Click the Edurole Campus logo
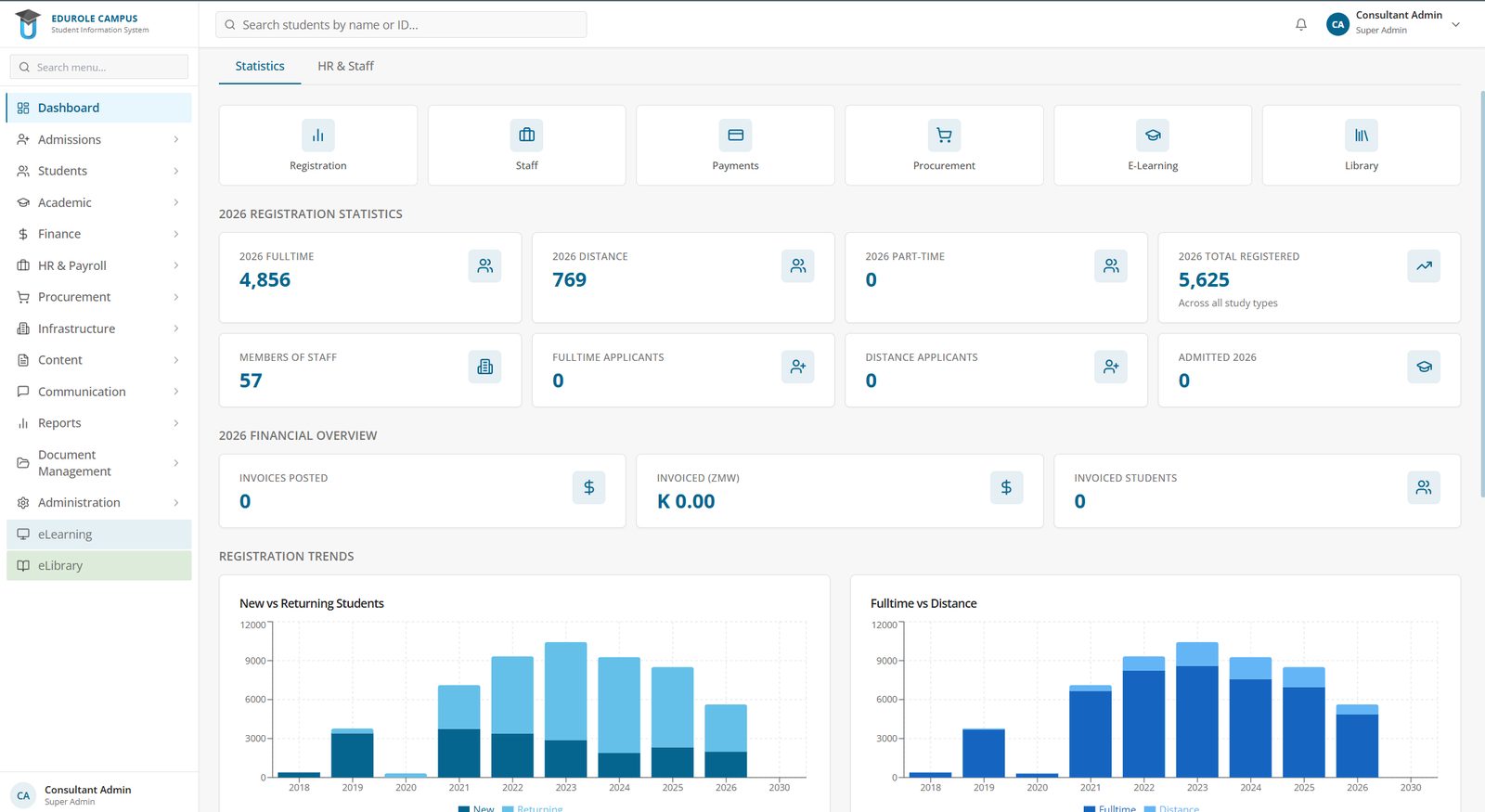The height and width of the screenshot is (812, 1485). (29, 24)
